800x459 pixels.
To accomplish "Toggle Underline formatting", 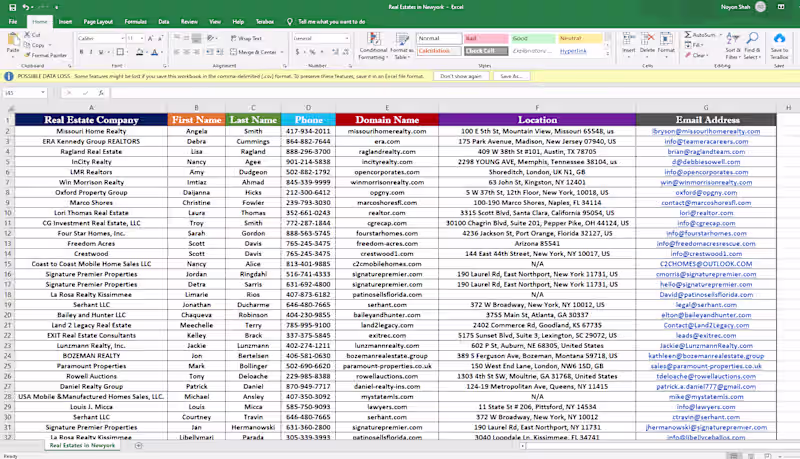I will click(101, 52).
